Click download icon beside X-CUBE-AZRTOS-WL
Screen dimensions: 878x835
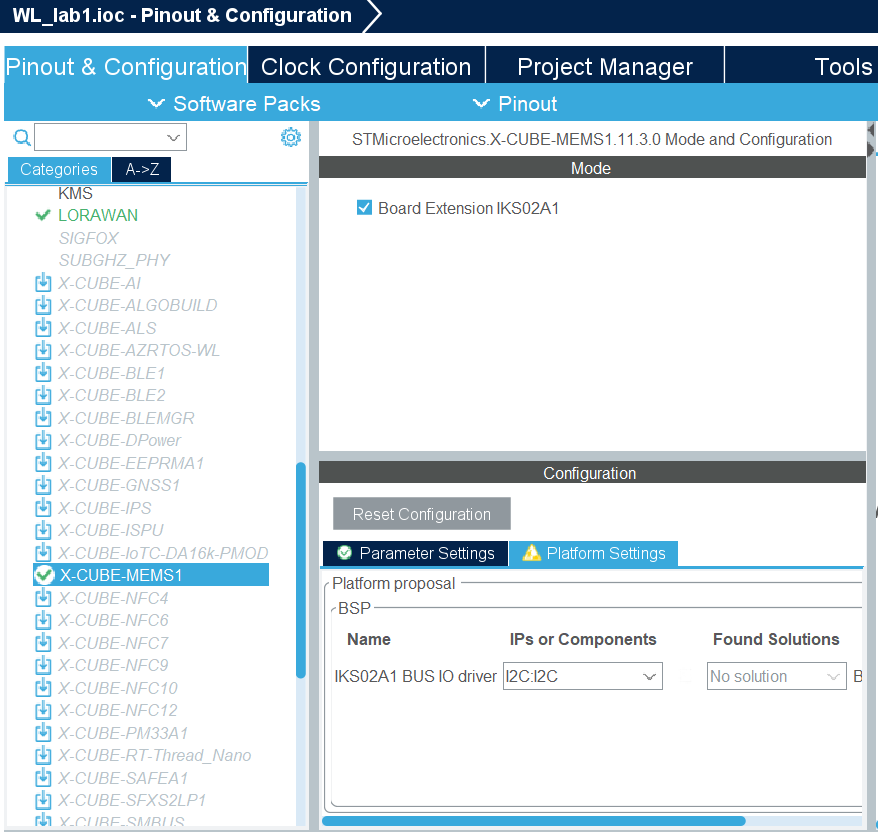[x=43, y=350]
